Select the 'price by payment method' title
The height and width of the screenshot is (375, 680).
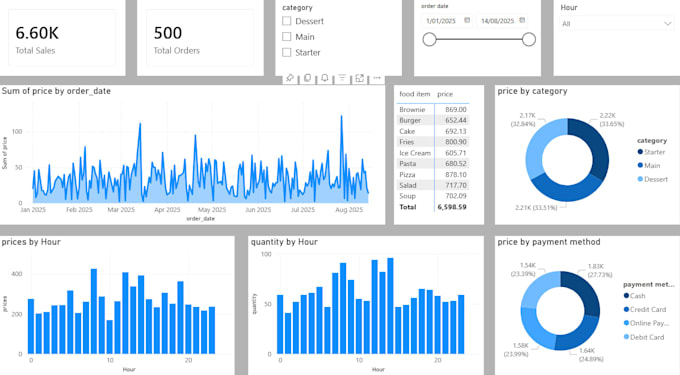click(549, 242)
